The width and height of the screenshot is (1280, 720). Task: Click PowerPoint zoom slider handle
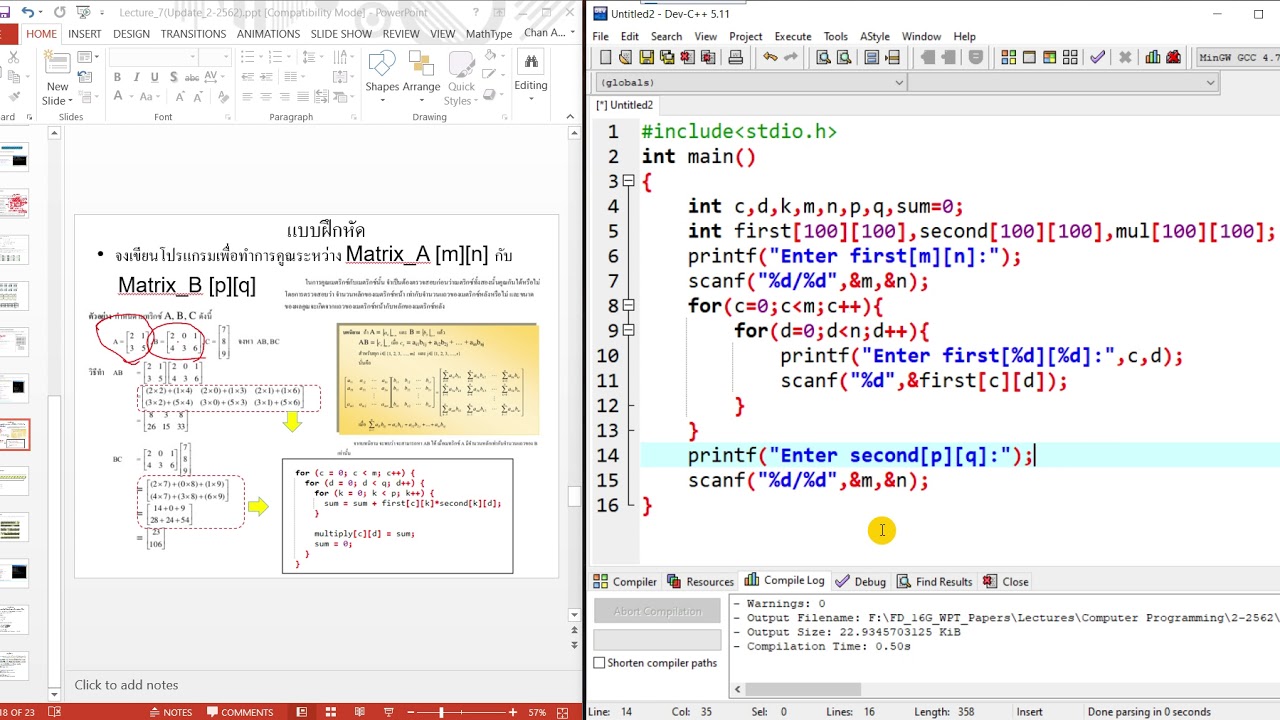(x=441, y=712)
